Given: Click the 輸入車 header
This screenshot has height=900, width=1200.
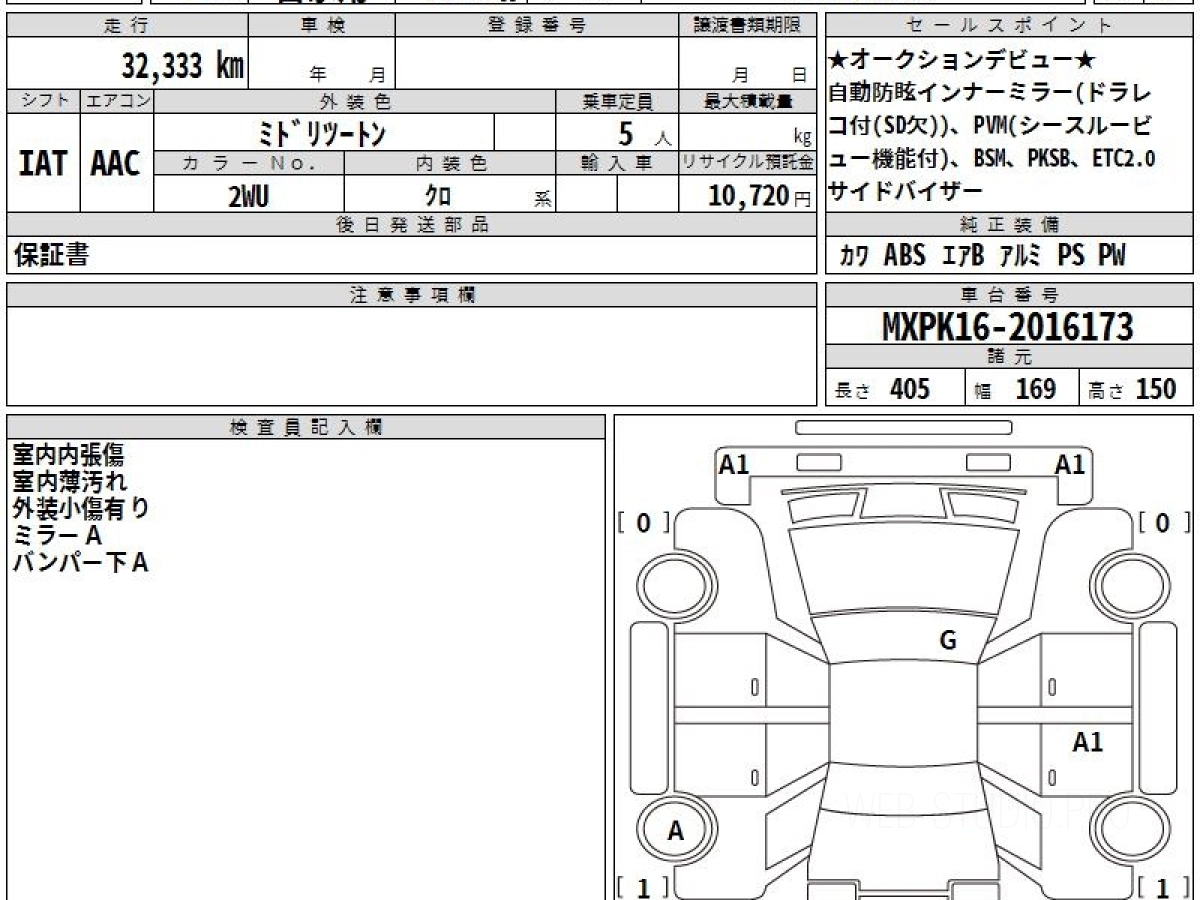Looking at the screenshot, I should pos(617,162).
